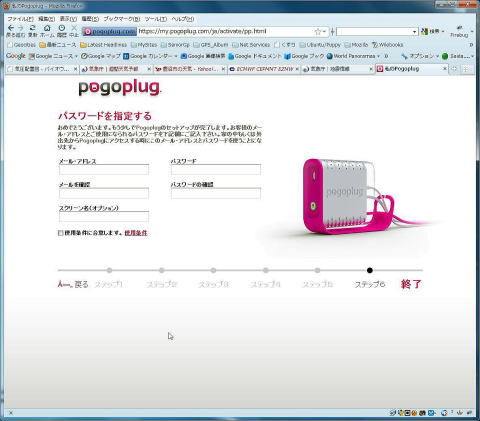Click the Google Maps toolbar button
The width and height of the screenshot is (480, 421).
pos(101,56)
